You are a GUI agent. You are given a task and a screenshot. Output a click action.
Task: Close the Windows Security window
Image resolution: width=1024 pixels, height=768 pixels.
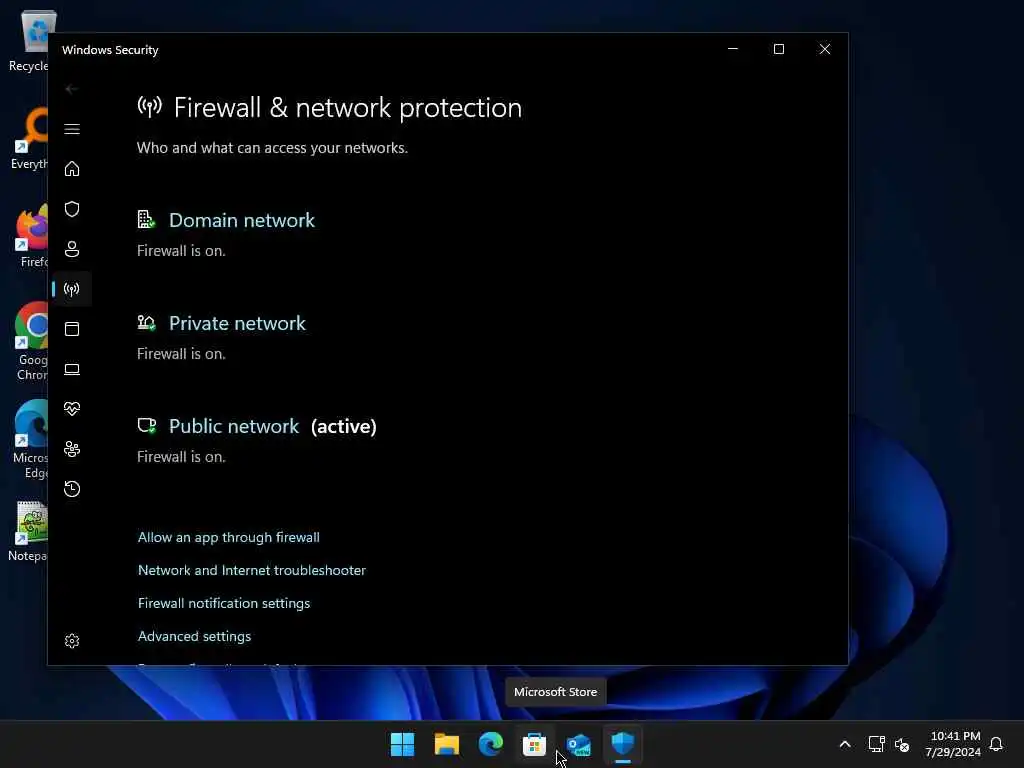(x=825, y=49)
